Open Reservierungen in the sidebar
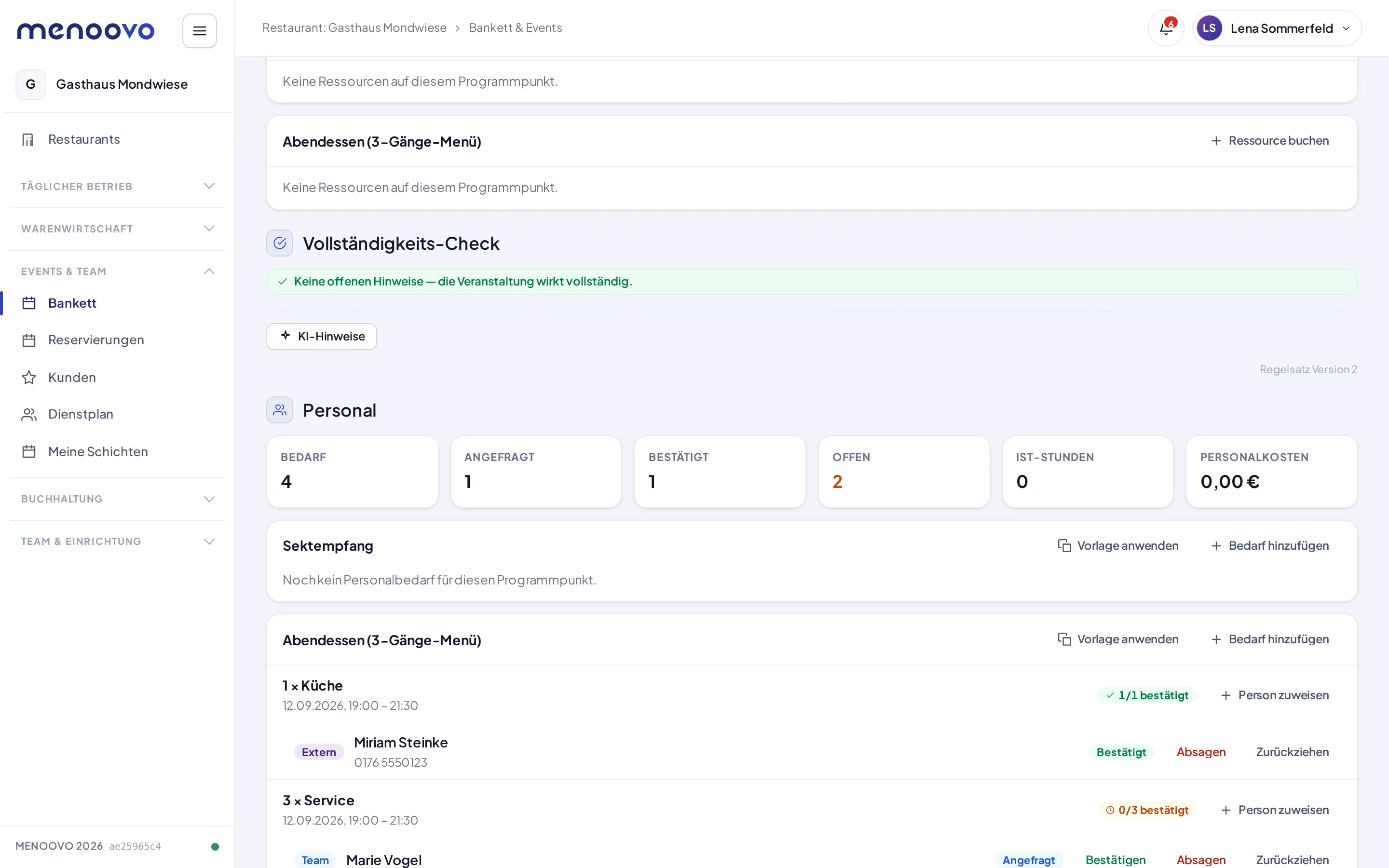Viewport: 1389px width, 868px height. 117,340
